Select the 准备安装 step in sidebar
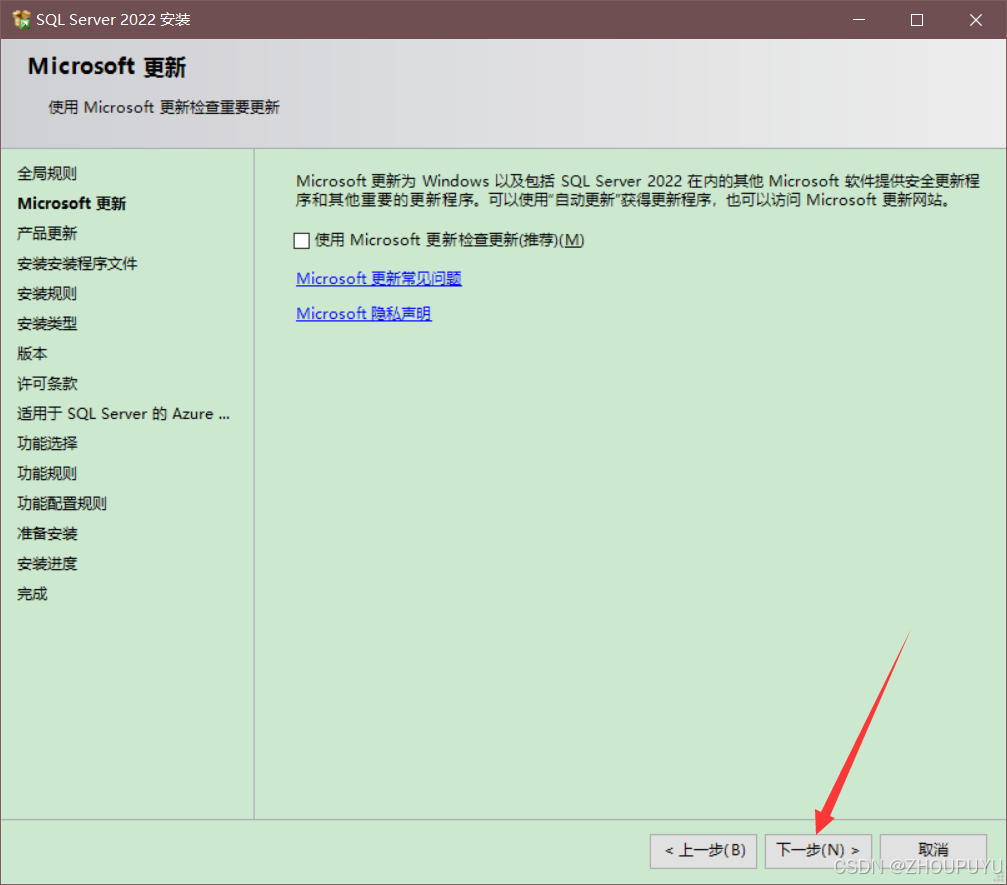 click(x=47, y=534)
